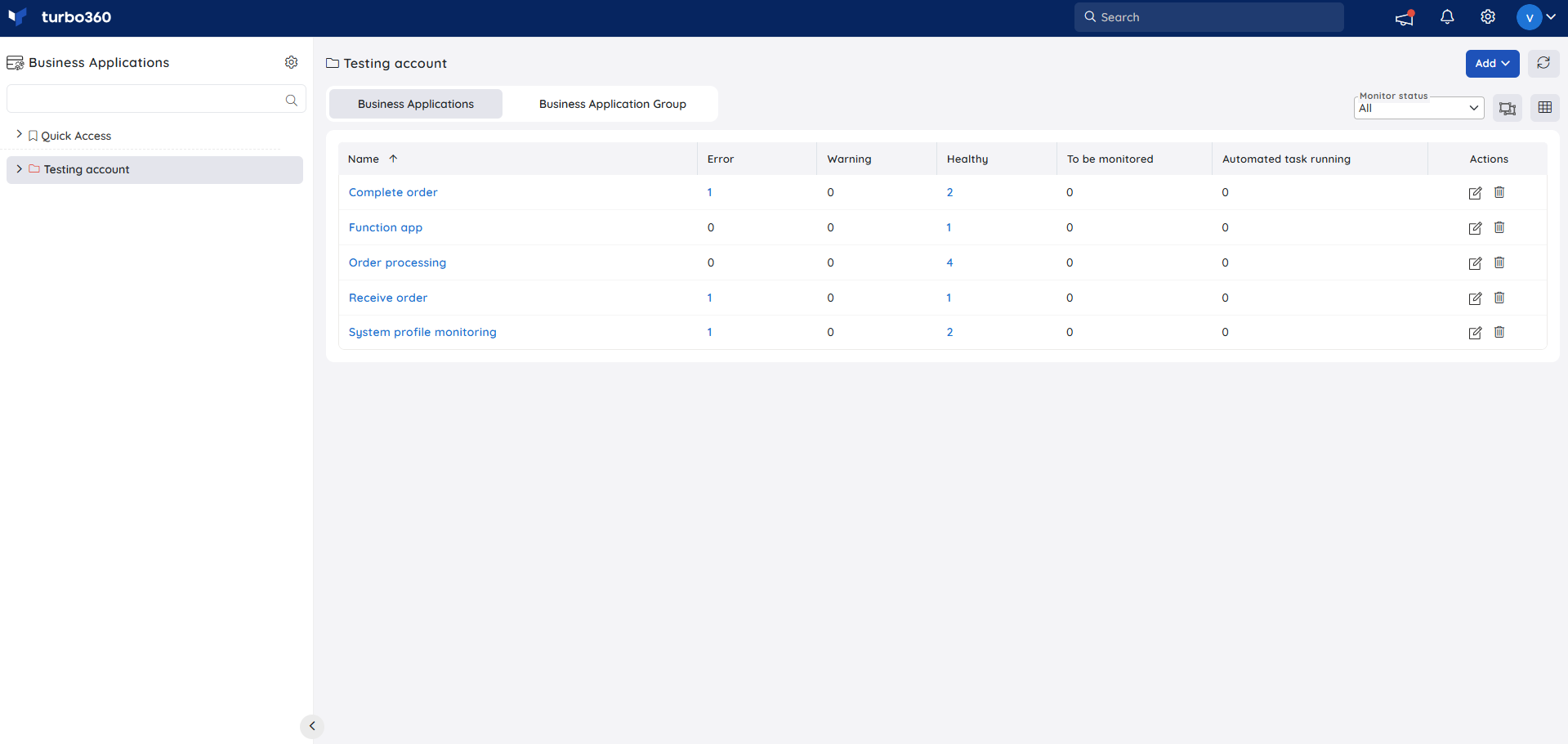Screen dimensions: 1568x744
Task: Click Complete order error count 1
Action: coord(709,192)
